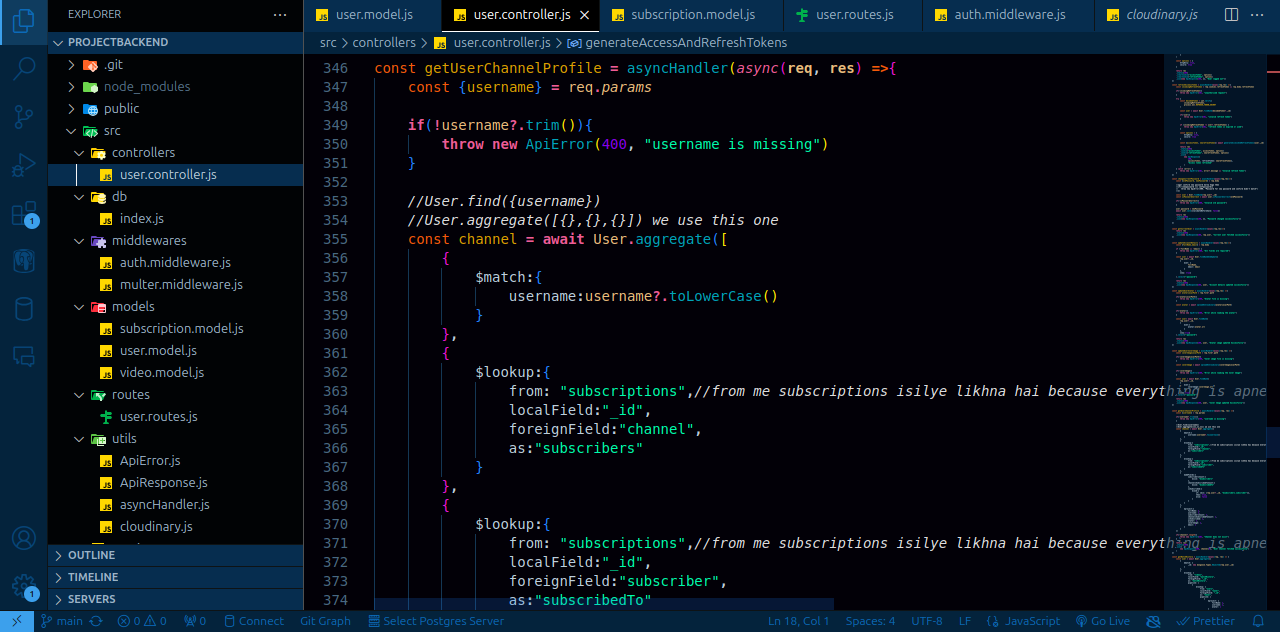Open the Run and Debug view
Screen dimensions: 1280x632
(x=24, y=165)
